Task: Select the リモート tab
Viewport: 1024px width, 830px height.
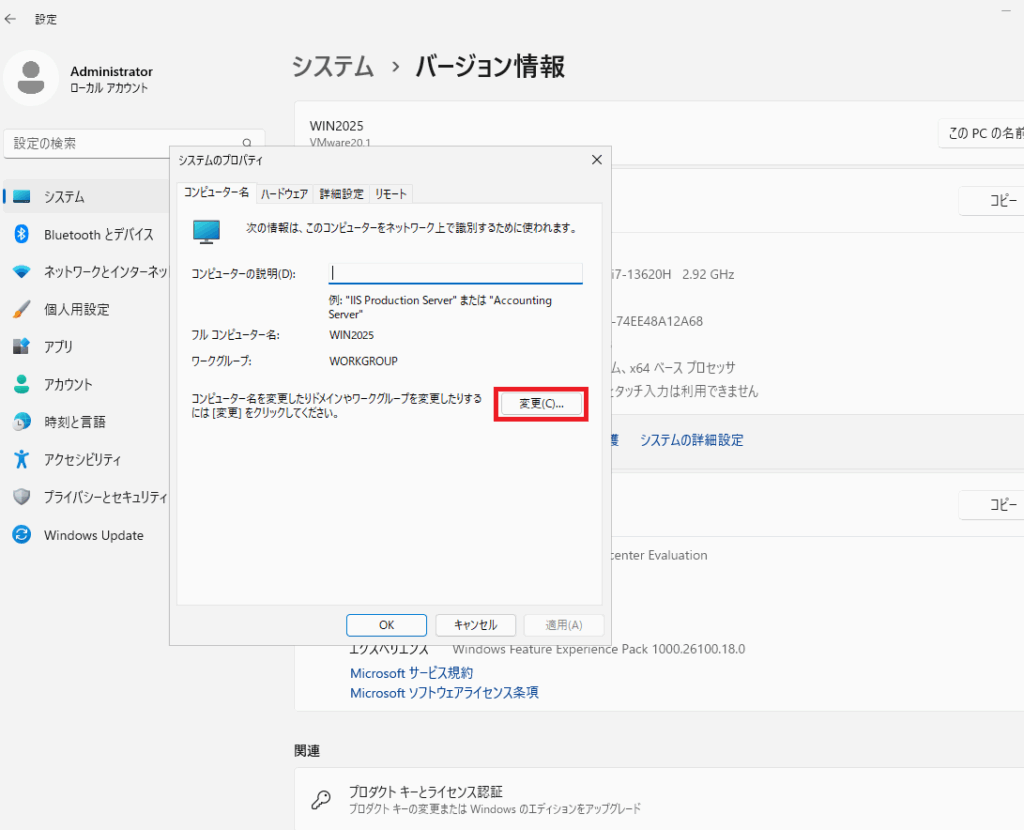Action: click(x=391, y=194)
